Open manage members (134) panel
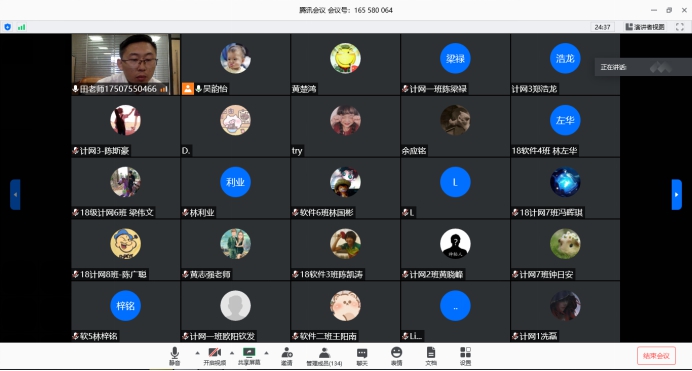The height and width of the screenshot is (371, 692). 324,356
